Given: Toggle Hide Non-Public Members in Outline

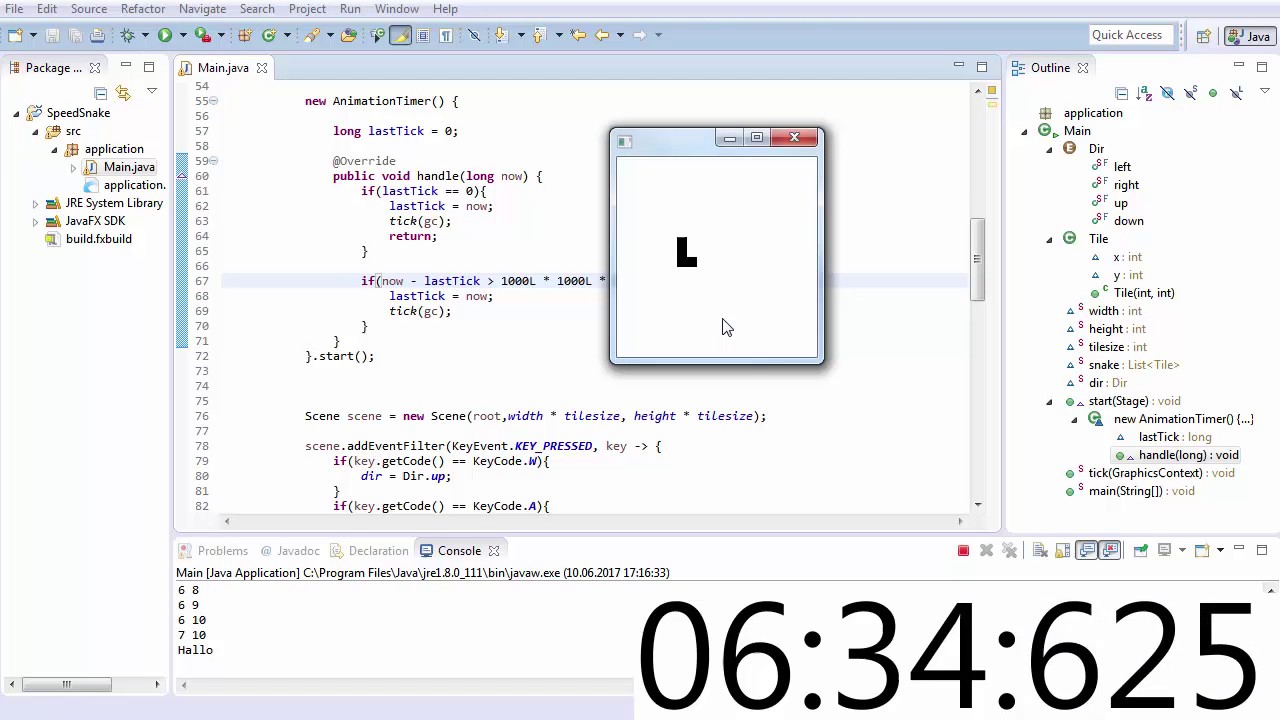Looking at the screenshot, I should (x=1213, y=93).
